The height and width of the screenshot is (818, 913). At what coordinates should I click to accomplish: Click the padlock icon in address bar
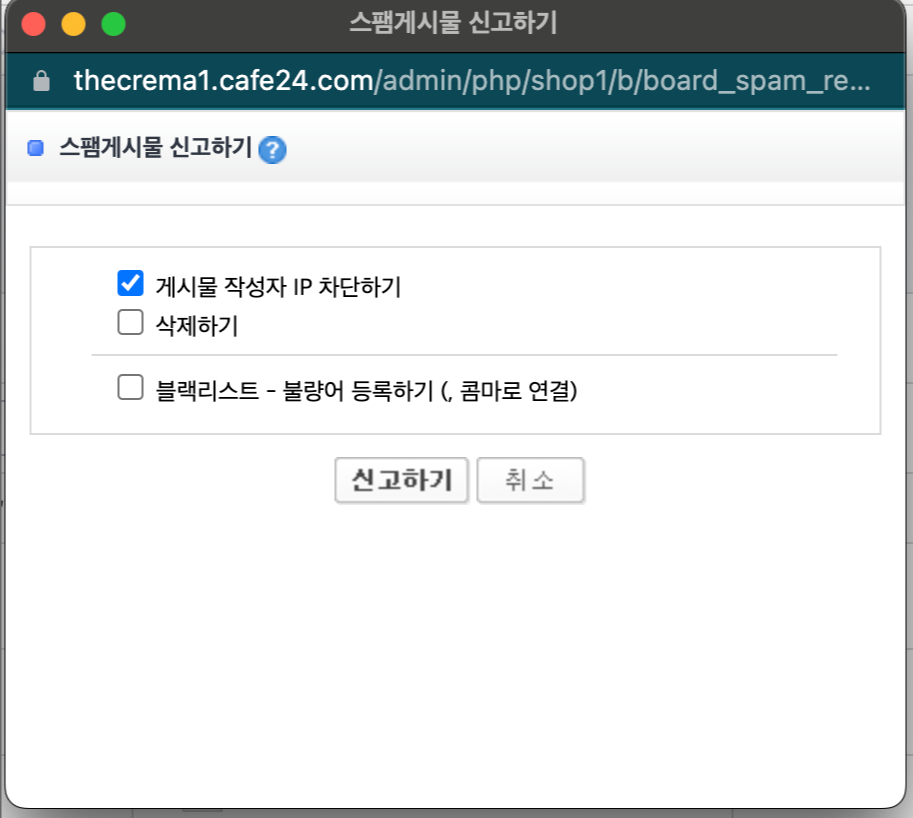click(x=41, y=81)
